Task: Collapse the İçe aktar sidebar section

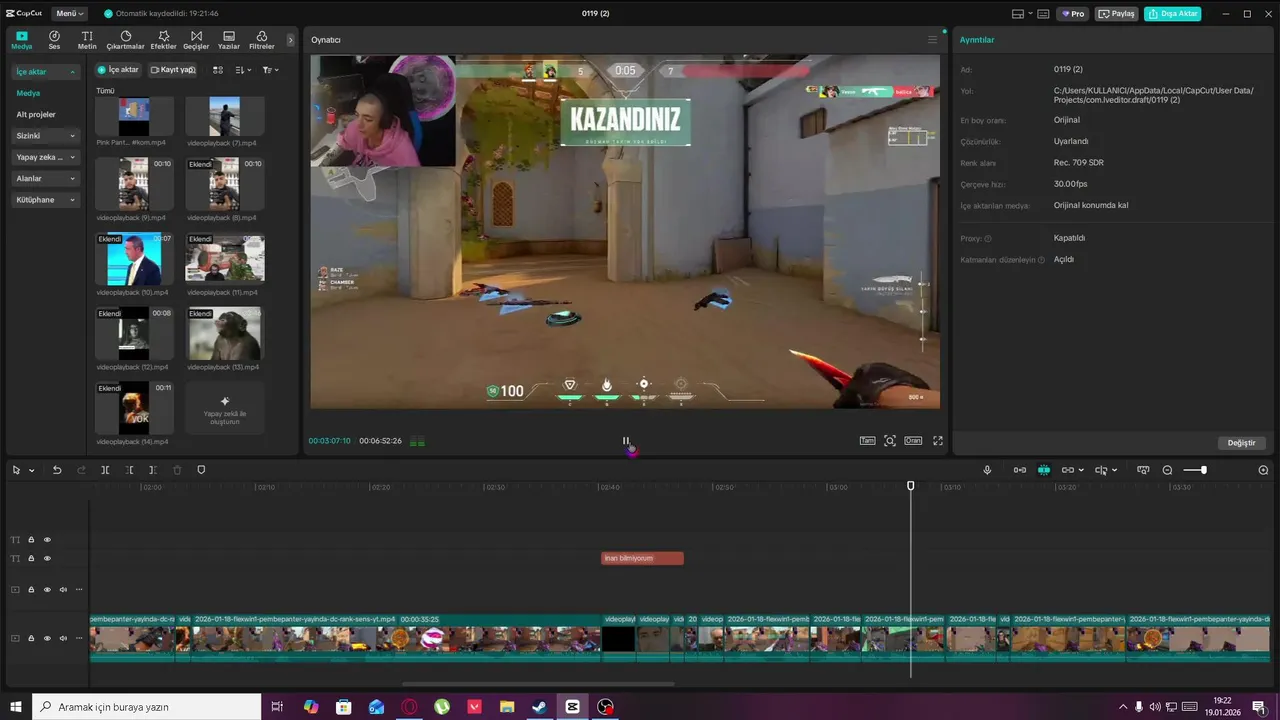Action: [46, 72]
